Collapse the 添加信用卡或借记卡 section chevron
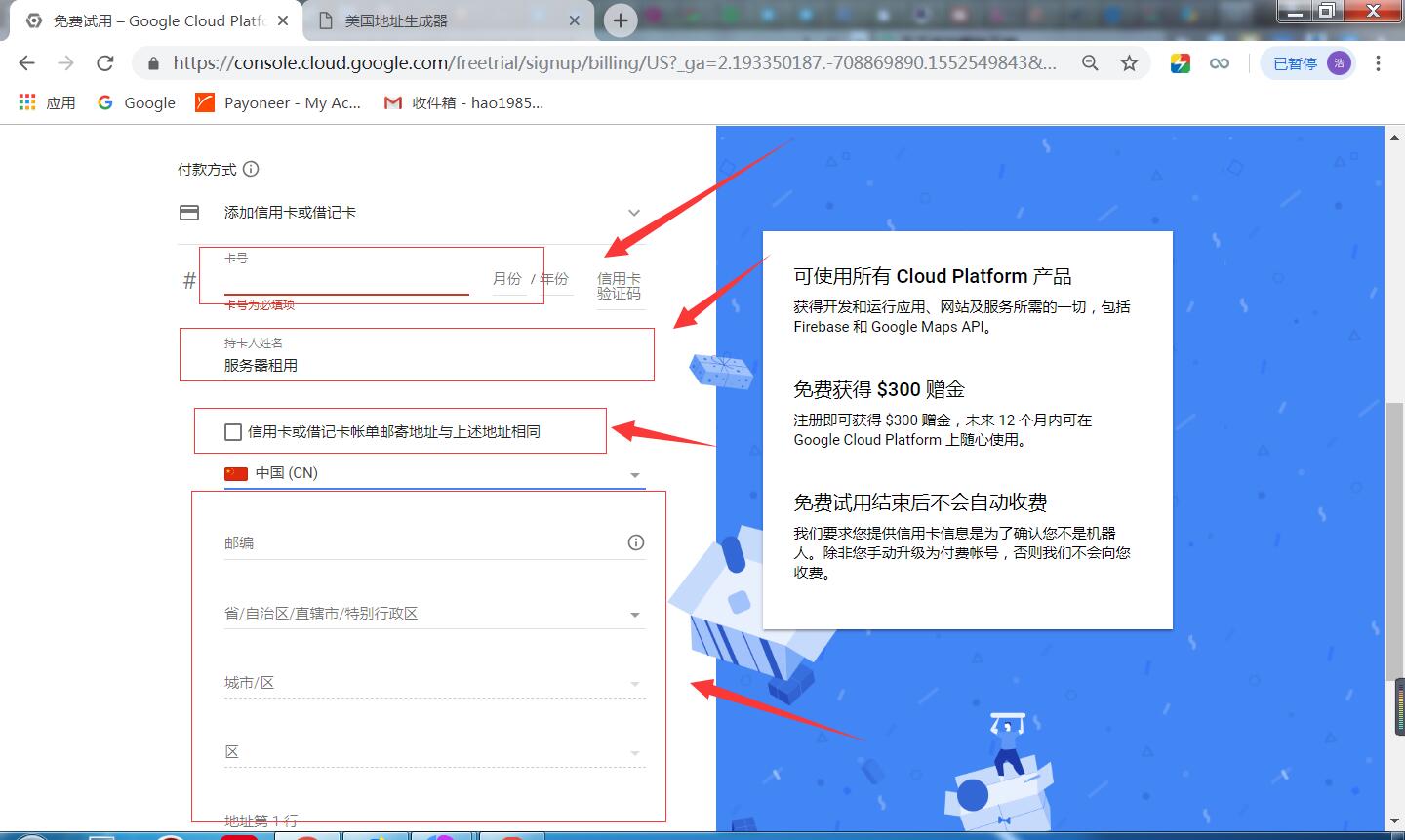This screenshot has height=840, width=1405. point(634,212)
